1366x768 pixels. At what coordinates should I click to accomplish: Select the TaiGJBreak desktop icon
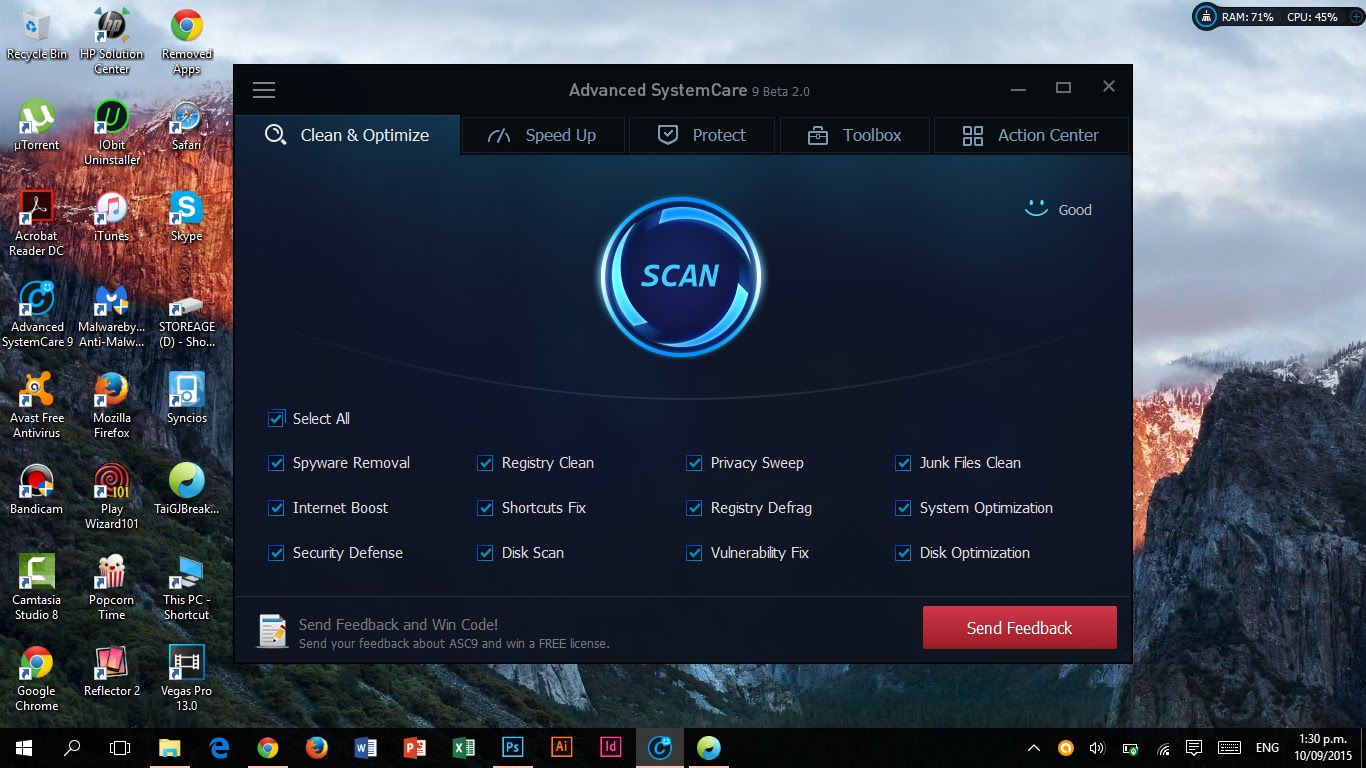point(187,489)
